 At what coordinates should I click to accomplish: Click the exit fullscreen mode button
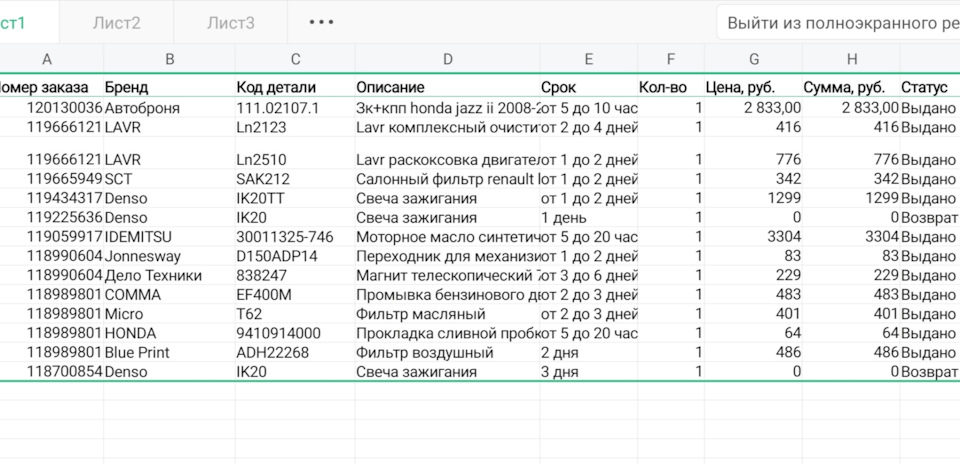(x=839, y=23)
